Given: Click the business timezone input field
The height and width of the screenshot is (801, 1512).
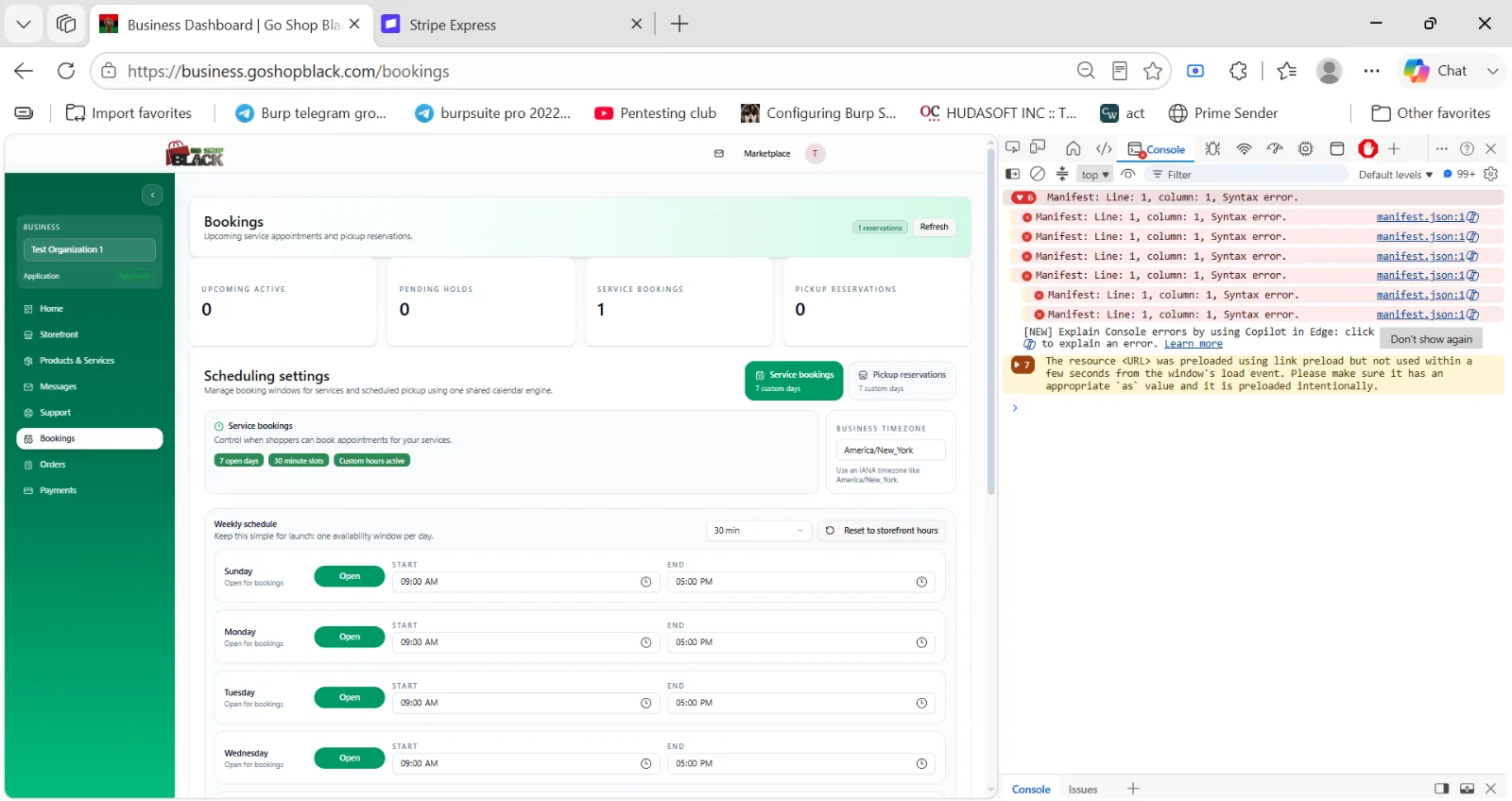Looking at the screenshot, I should pos(890,451).
